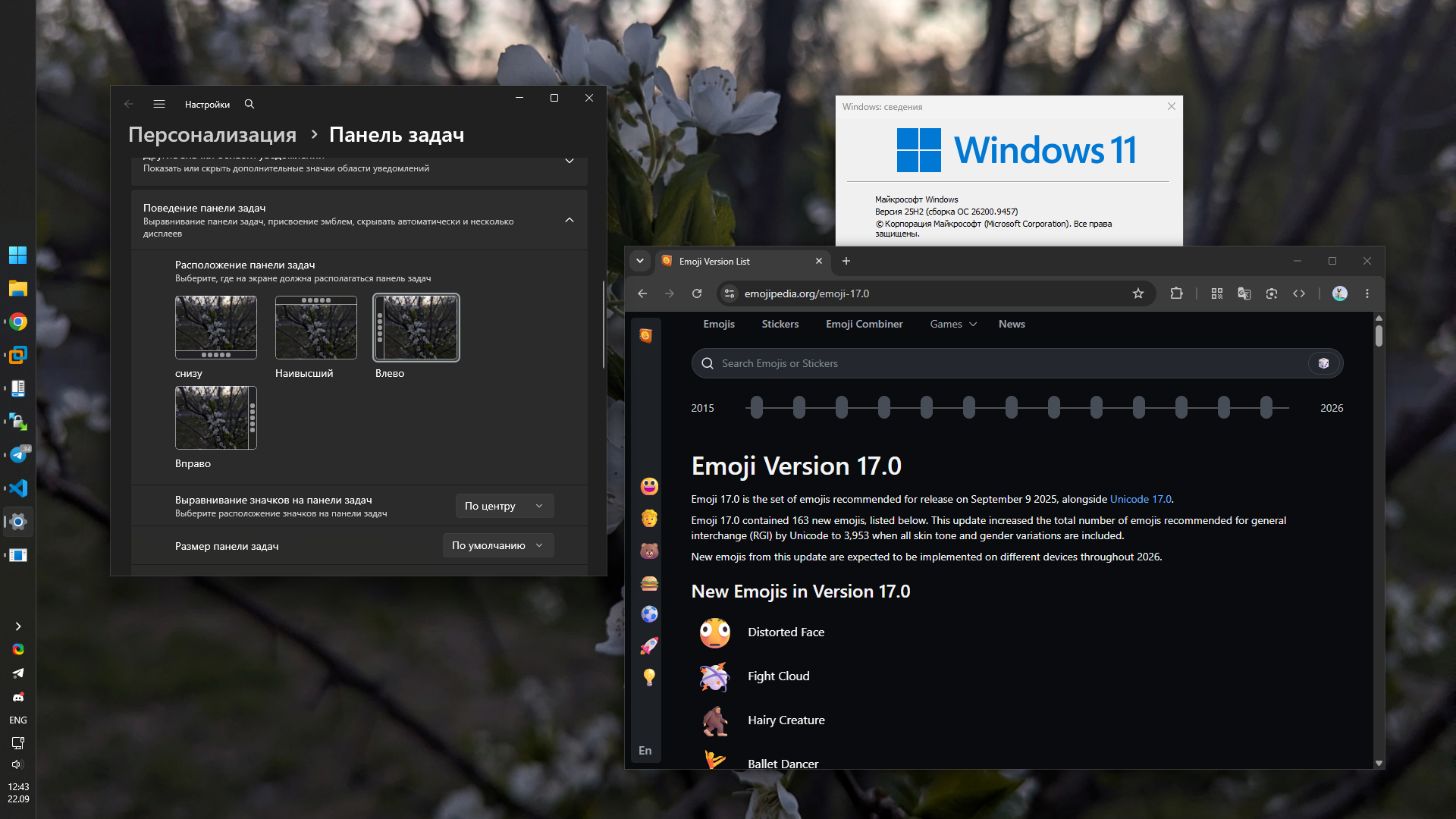
Task: Select the Наивысший taskbar position thumbnail
Action: pyautogui.click(x=316, y=328)
